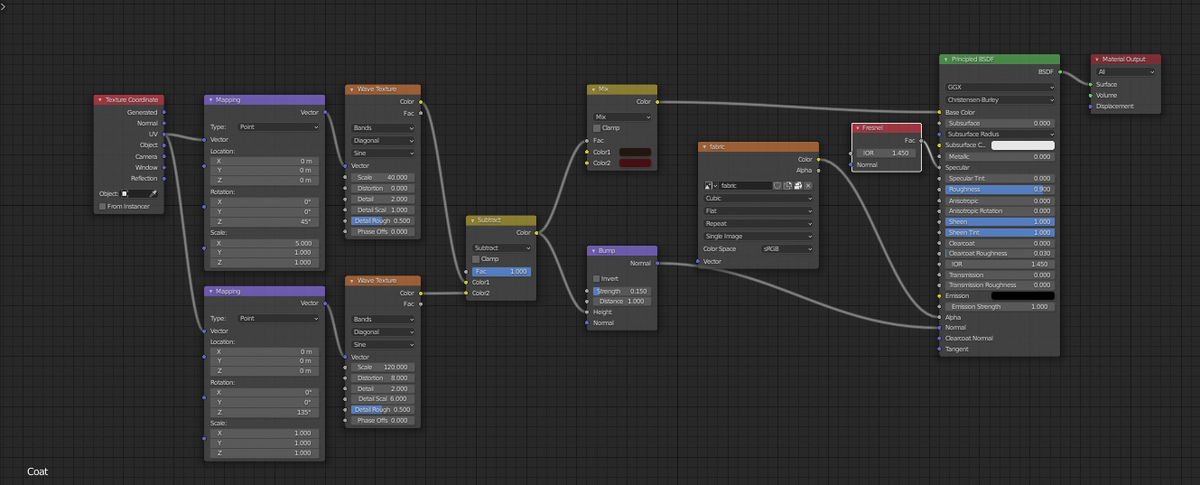Collapse the bottom Mapping node triangle

pyautogui.click(x=211, y=290)
